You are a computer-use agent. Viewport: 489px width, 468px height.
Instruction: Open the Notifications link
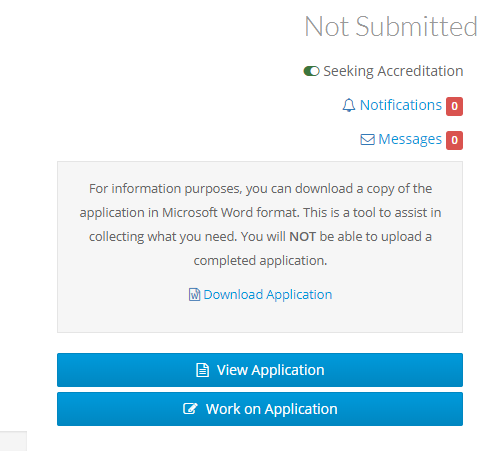(x=401, y=105)
